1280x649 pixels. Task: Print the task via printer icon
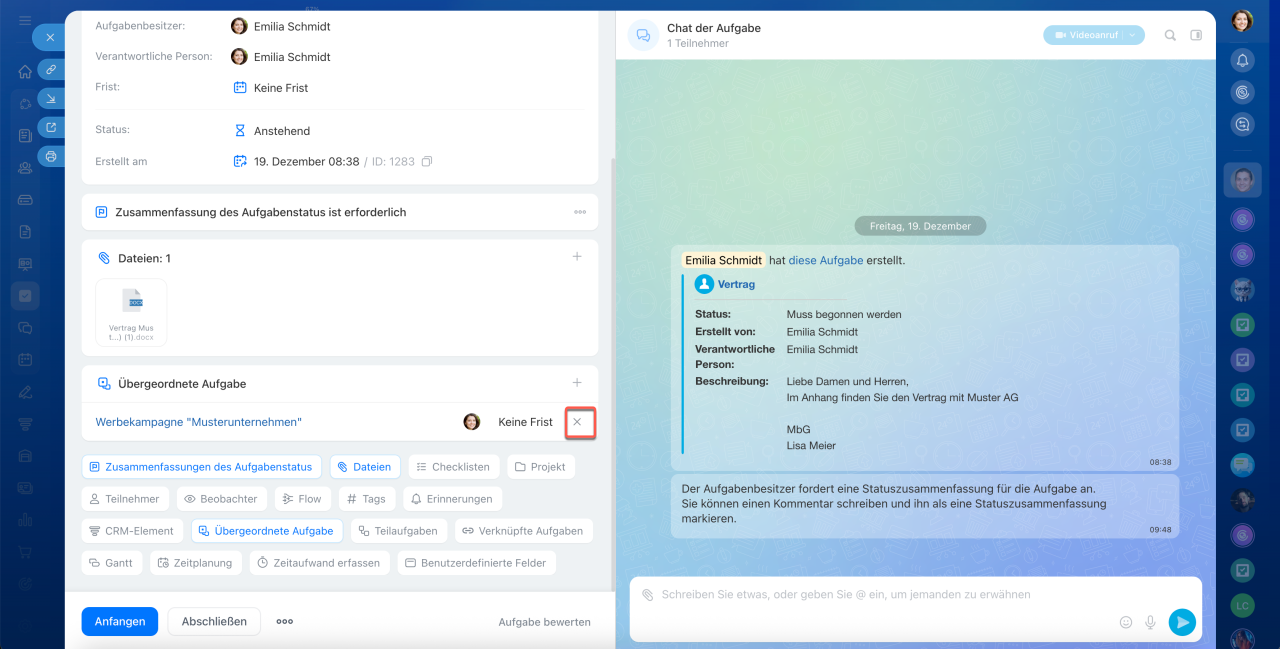pyautogui.click(x=50, y=156)
